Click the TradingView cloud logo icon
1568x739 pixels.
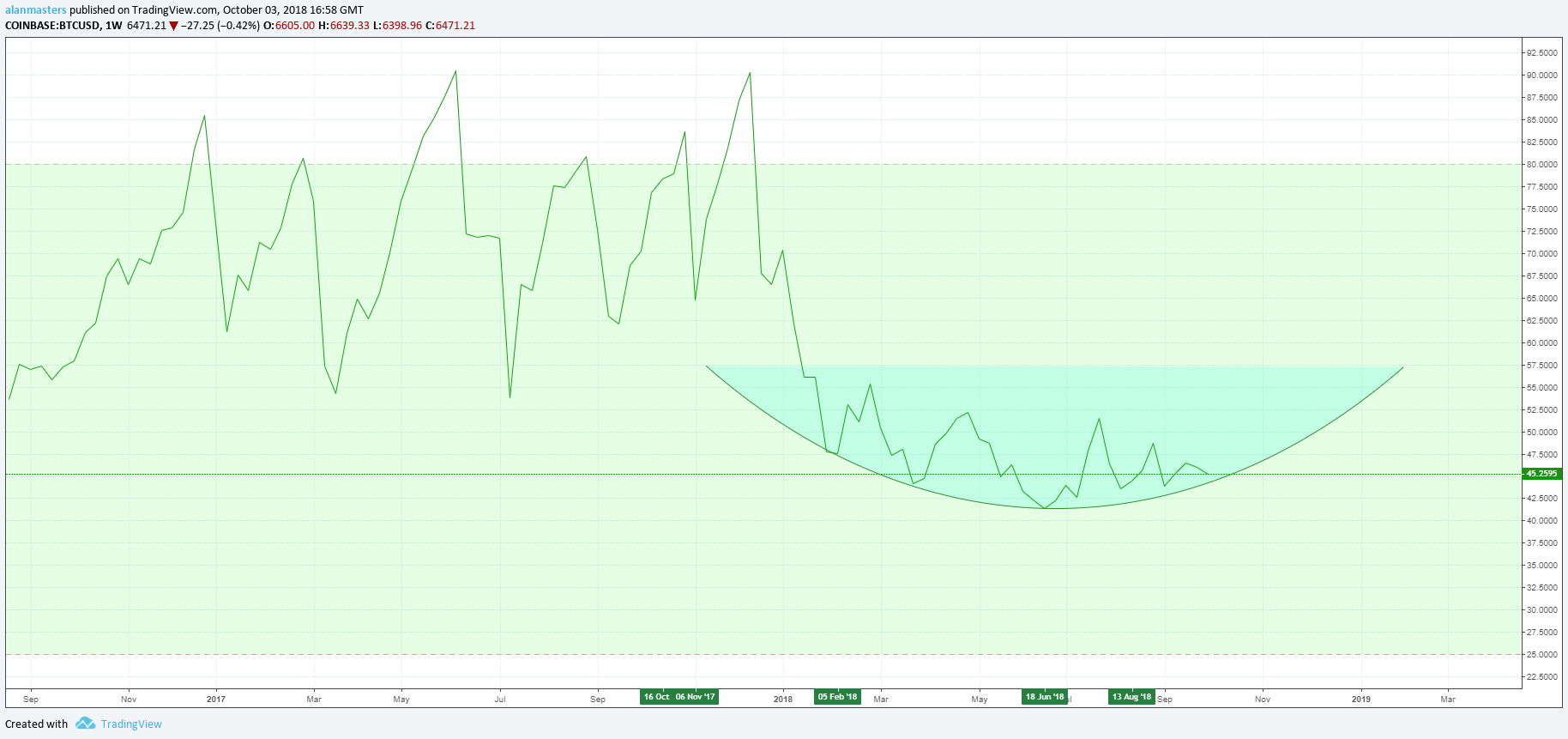[85, 724]
